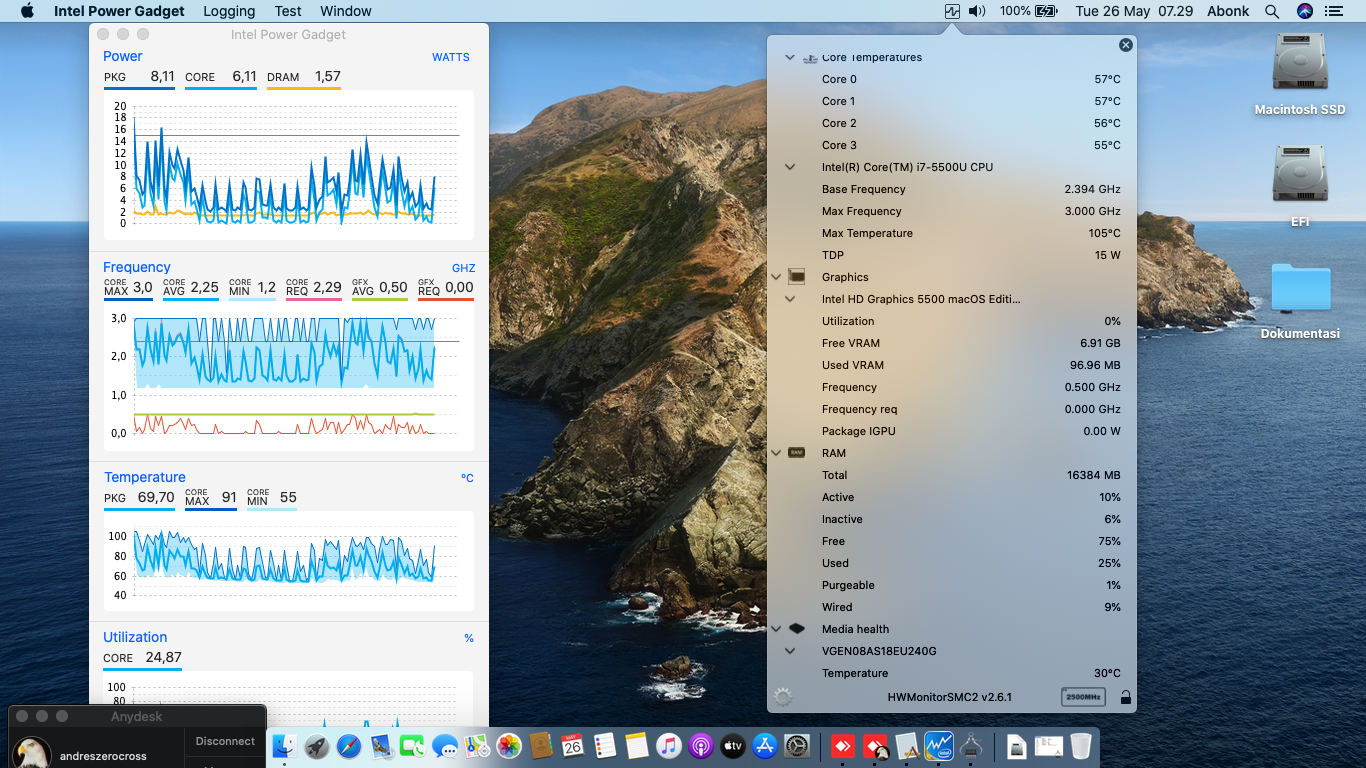Click HWMonitor menu bar status icon
Viewport: 1366px width, 768px height.
[x=951, y=11]
